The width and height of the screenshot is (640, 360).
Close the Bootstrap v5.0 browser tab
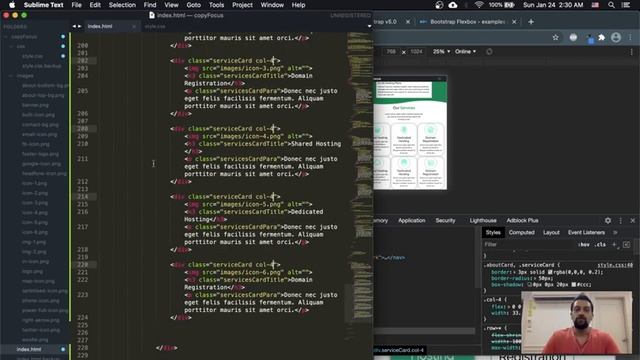tap(408, 22)
